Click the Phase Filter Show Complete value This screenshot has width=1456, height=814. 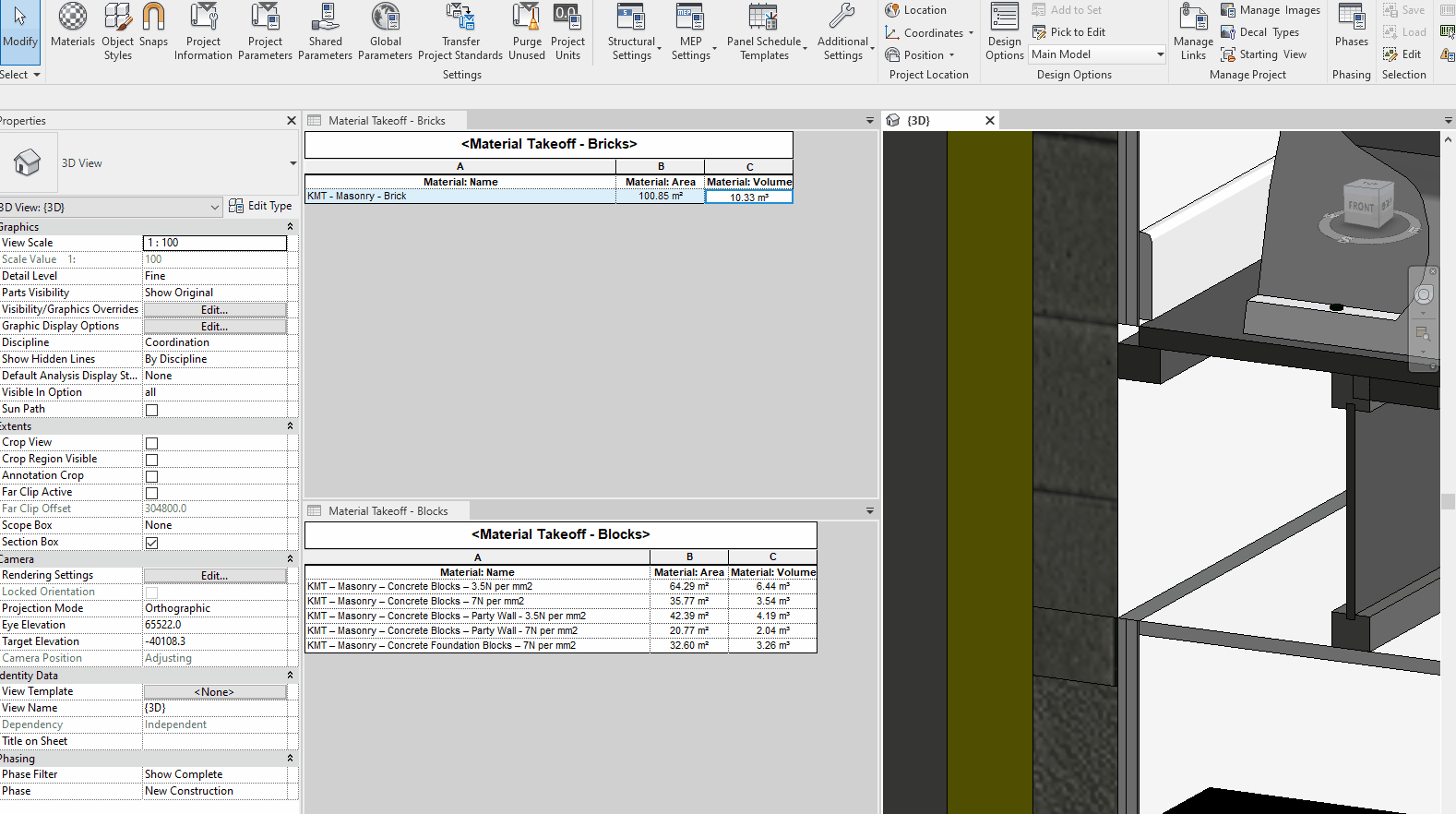coord(215,774)
